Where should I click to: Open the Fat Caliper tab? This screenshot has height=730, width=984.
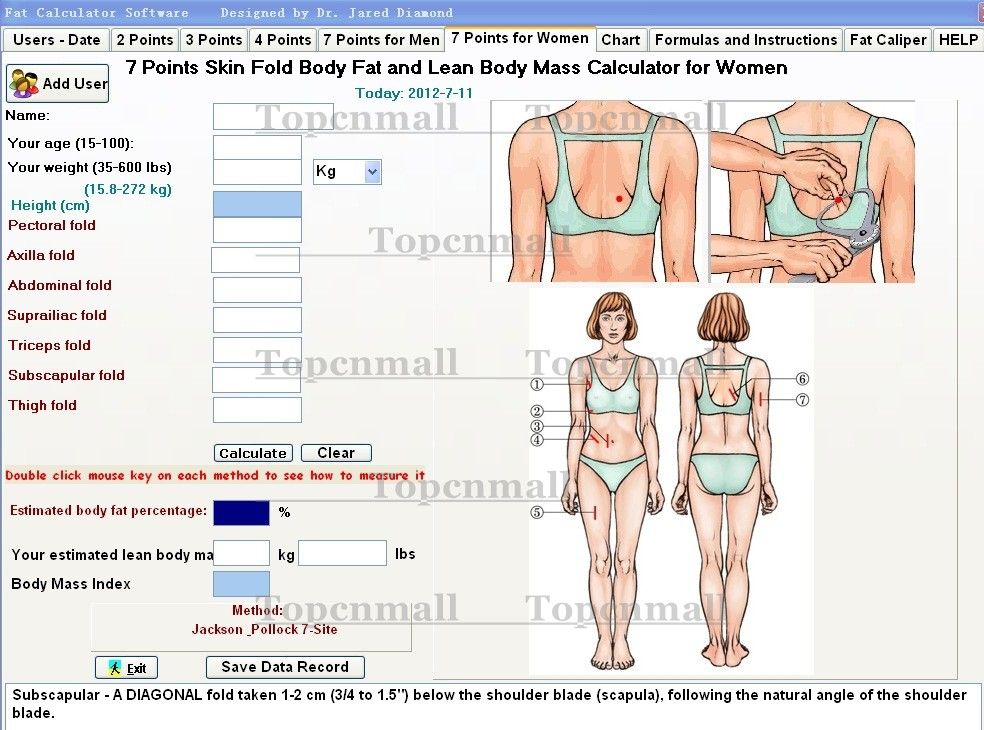(888, 40)
